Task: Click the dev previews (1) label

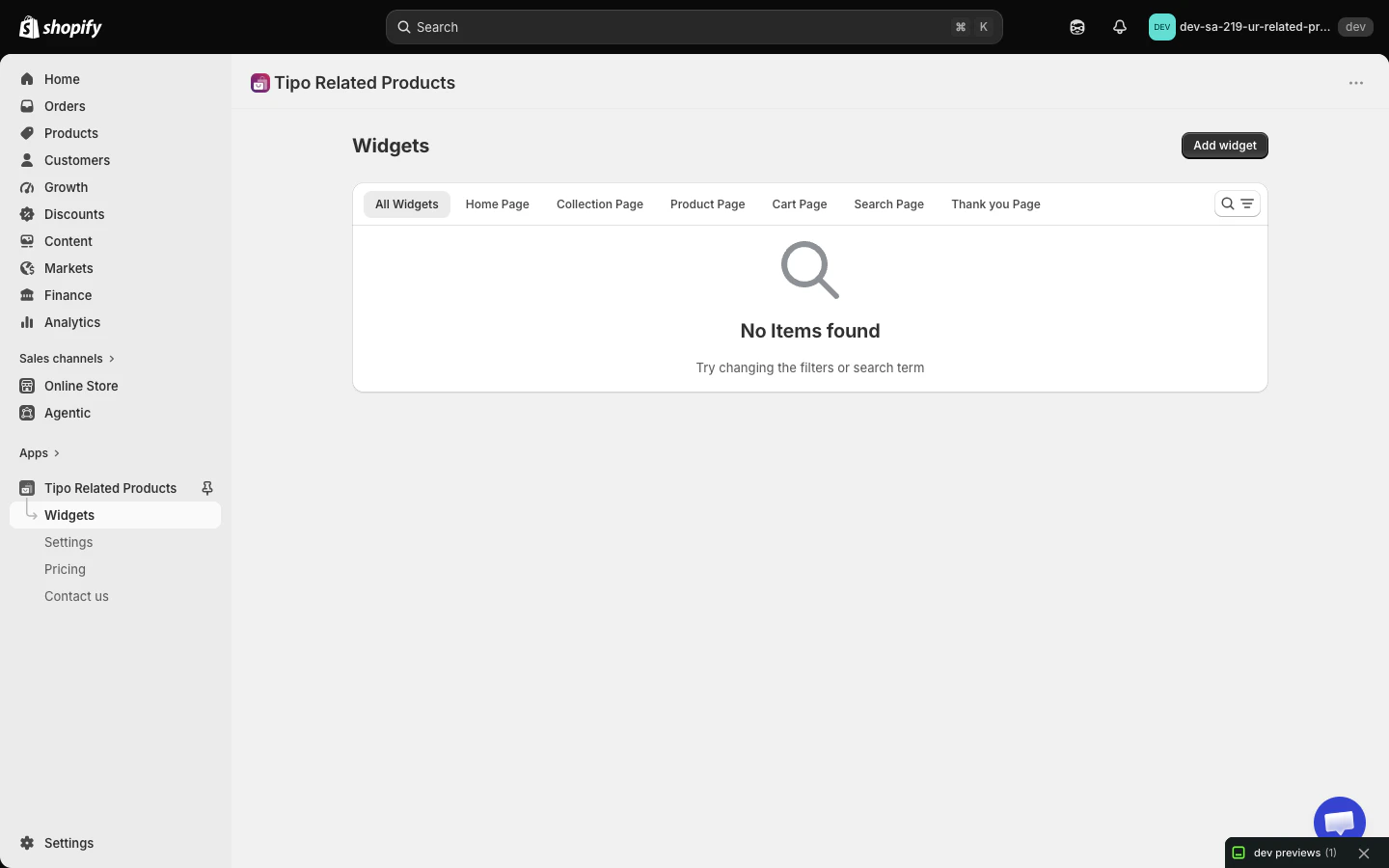Action: (1295, 854)
